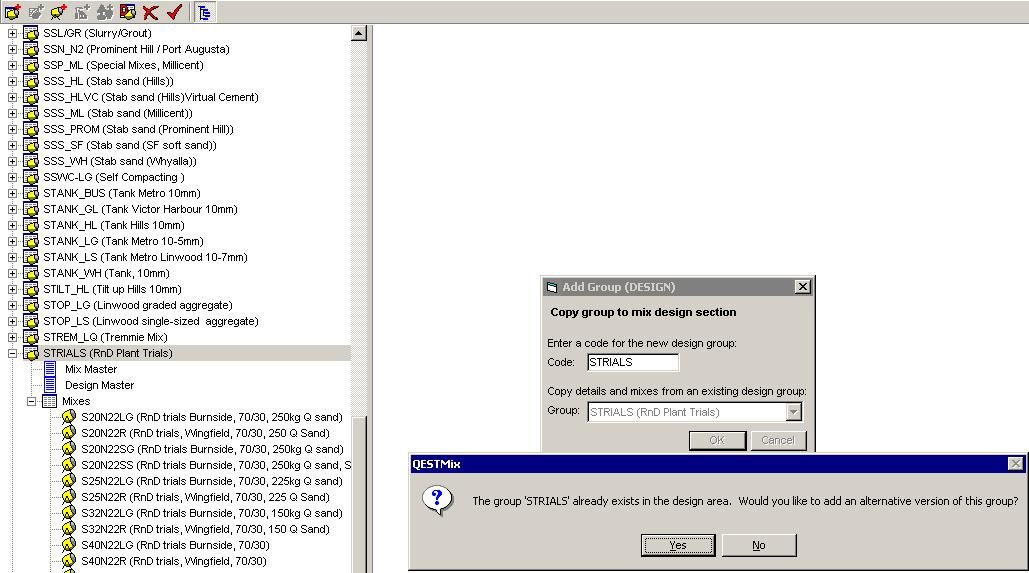The height and width of the screenshot is (573, 1029).
Task: Click the add mix icon with yellow mixer
Action: 58,12
